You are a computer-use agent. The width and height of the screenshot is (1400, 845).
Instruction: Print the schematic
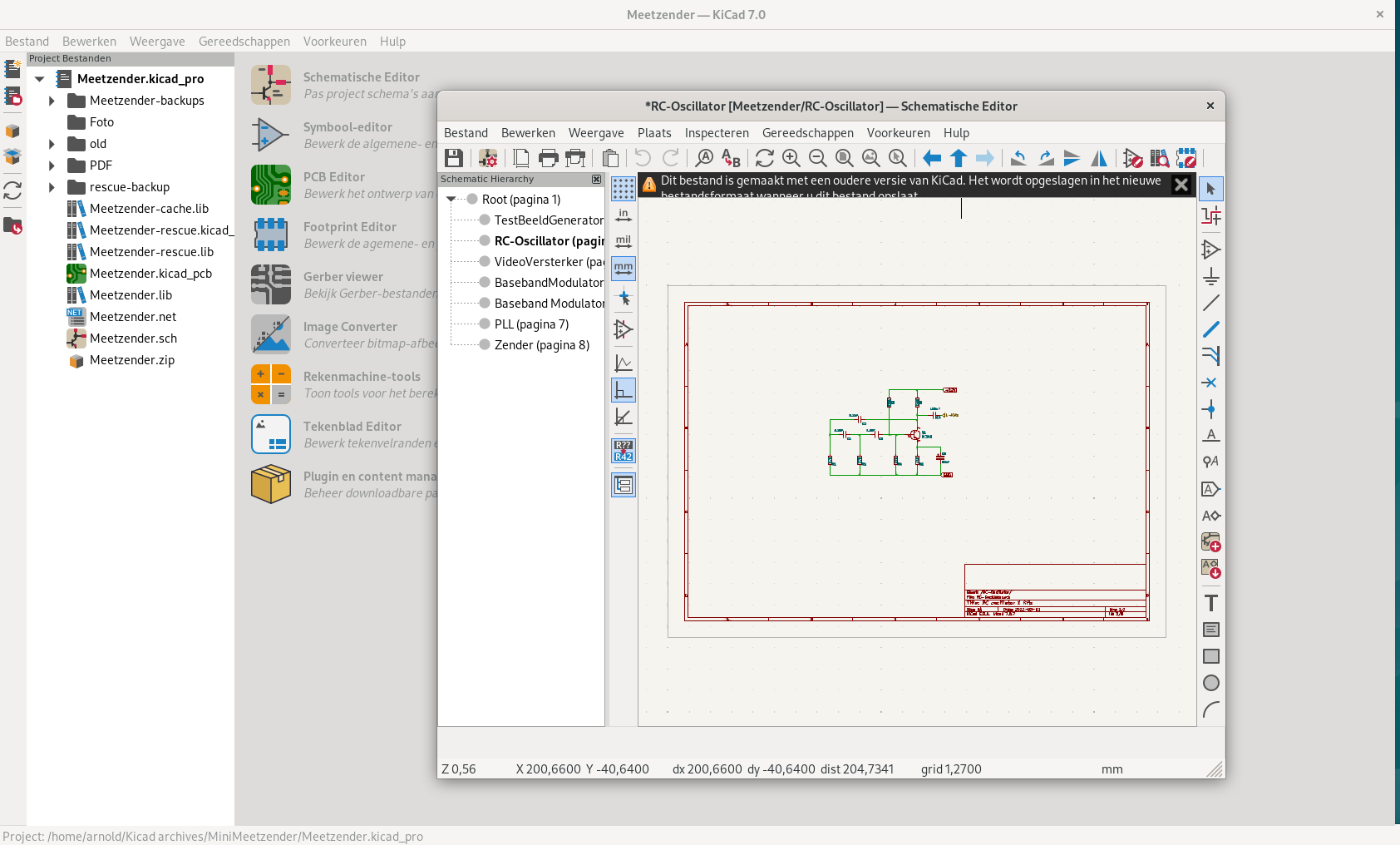pos(548,158)
